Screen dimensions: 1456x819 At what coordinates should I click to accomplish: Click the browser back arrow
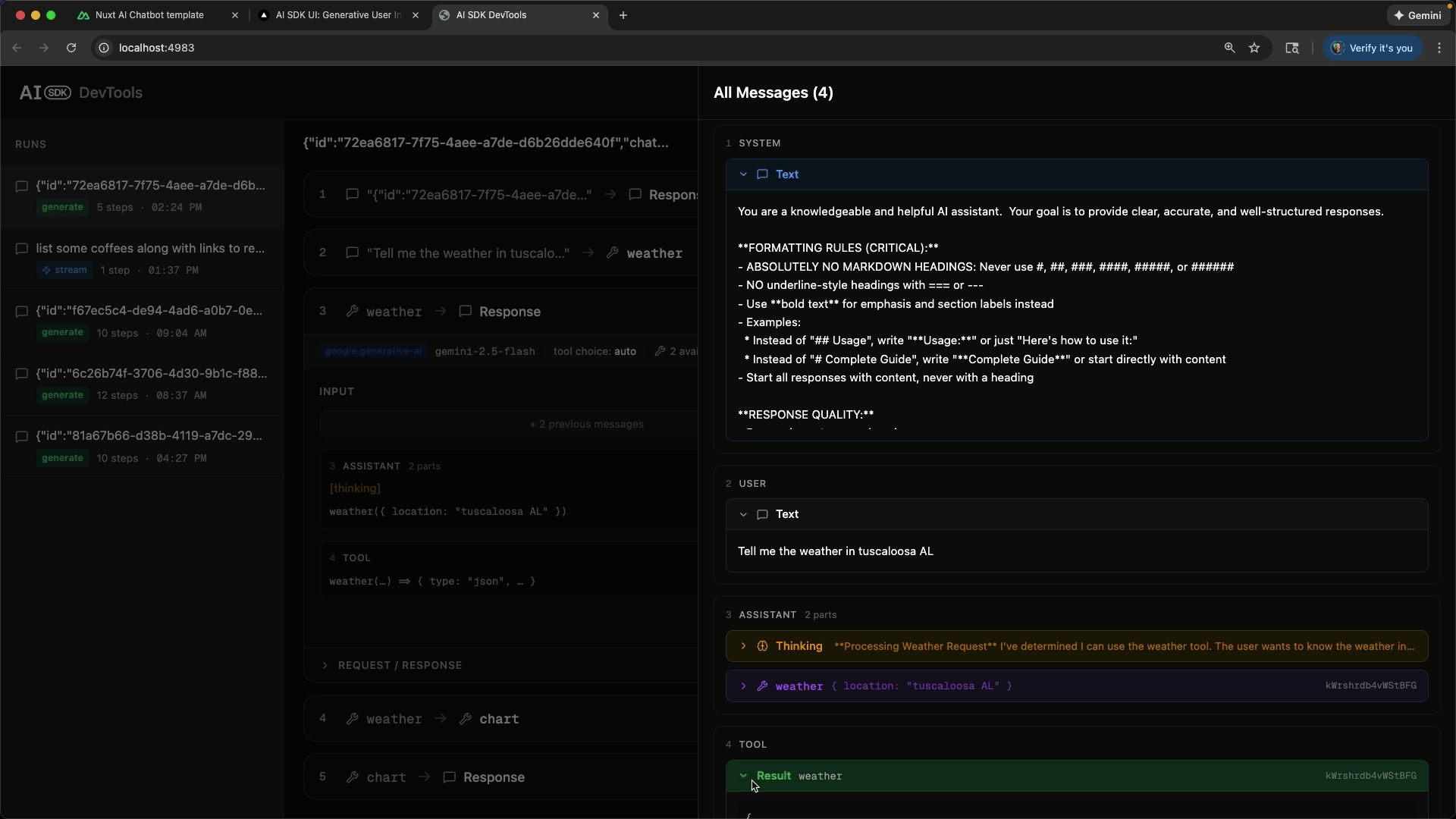click(17, 48)
